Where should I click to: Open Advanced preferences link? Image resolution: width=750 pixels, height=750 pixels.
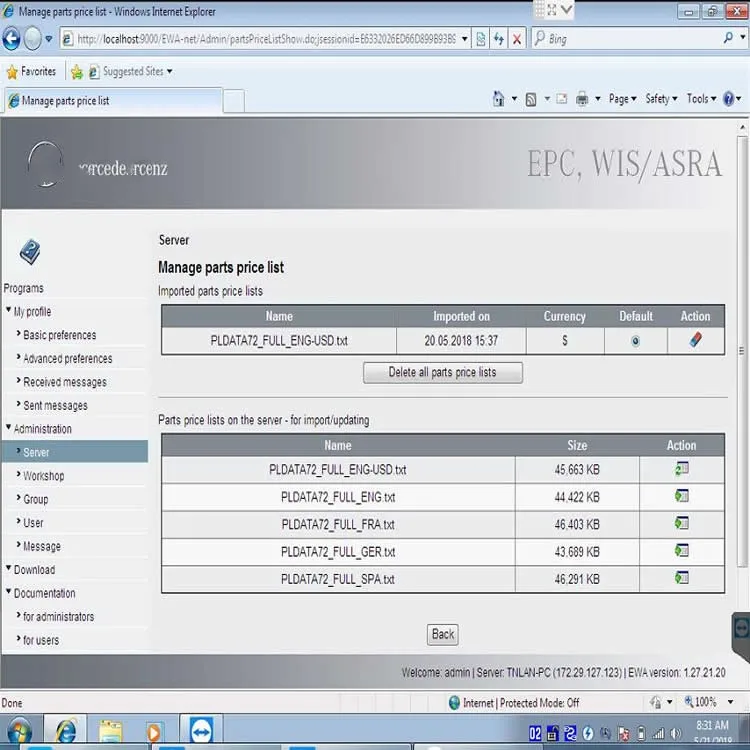[68, 359]
